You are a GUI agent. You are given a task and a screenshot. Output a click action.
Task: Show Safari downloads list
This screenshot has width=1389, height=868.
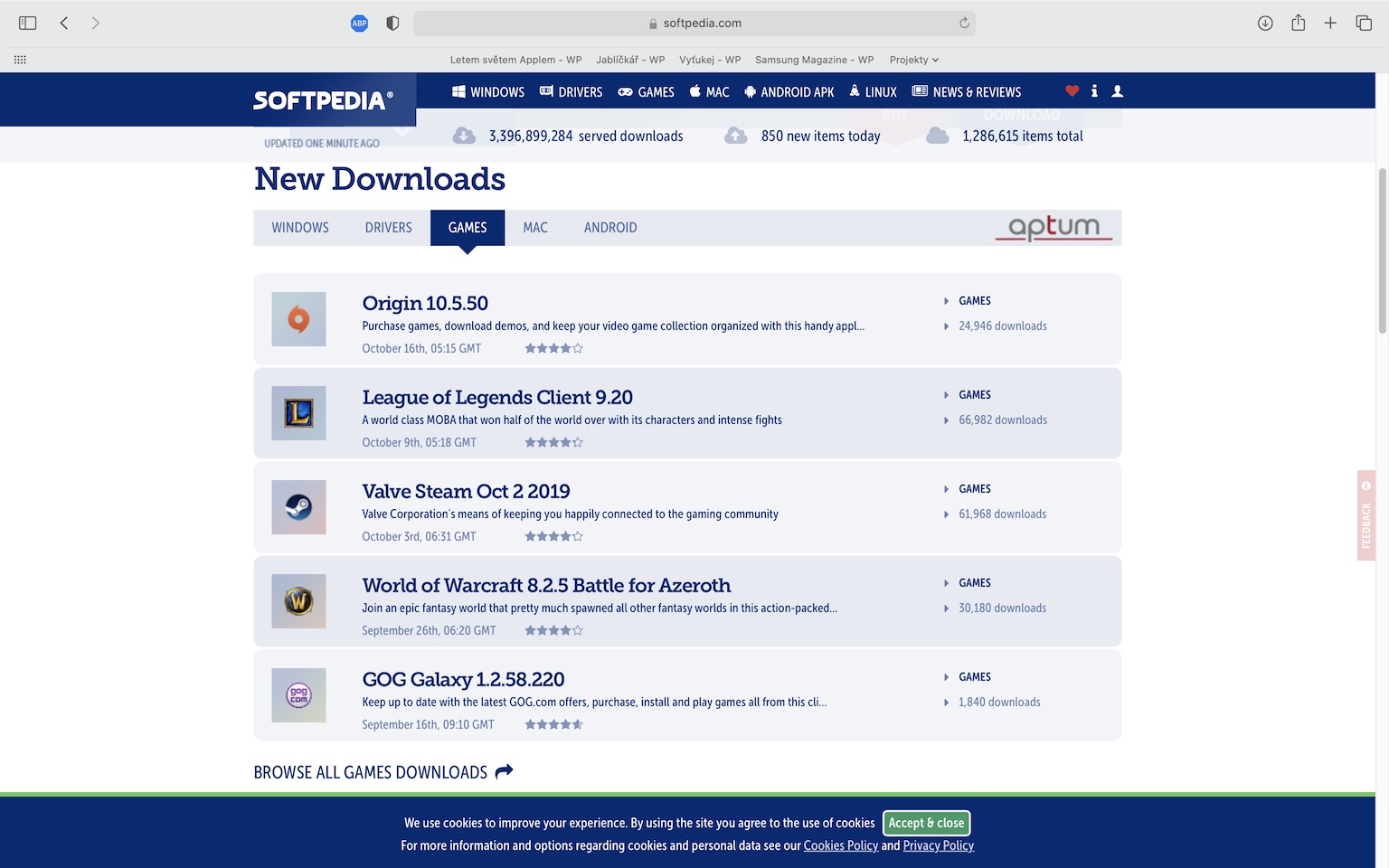(x=1265, y=24)
